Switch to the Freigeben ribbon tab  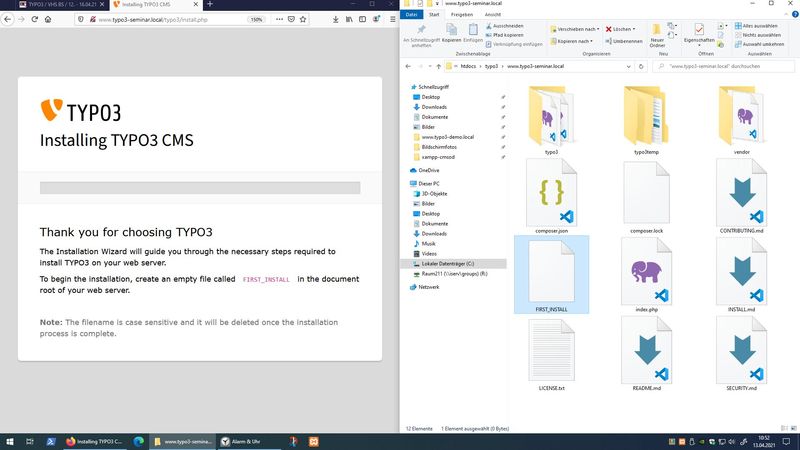[461, 14]
